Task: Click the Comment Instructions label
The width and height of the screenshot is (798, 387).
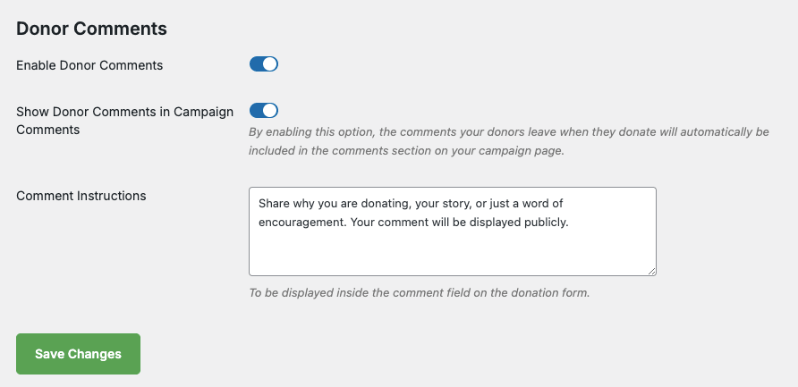Action: pyautogui.click(x=81, y=196)
